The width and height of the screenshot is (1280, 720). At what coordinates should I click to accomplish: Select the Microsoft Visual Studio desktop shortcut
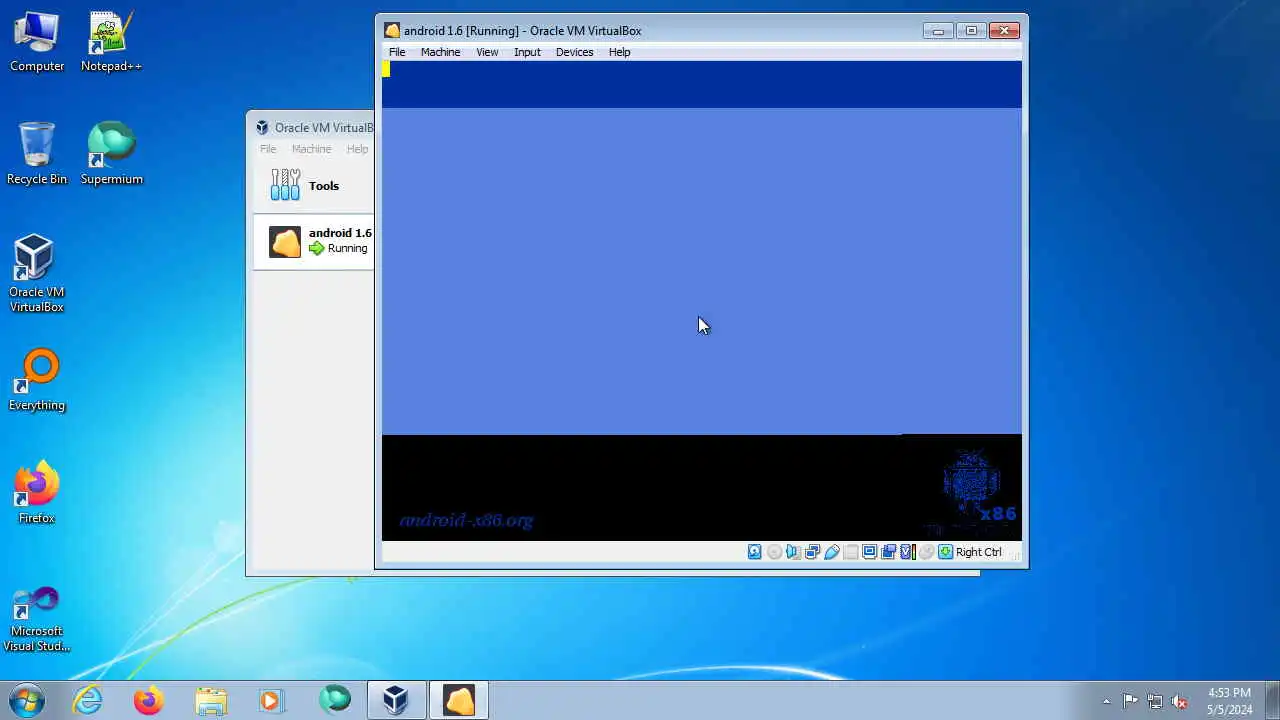(37, 620)
